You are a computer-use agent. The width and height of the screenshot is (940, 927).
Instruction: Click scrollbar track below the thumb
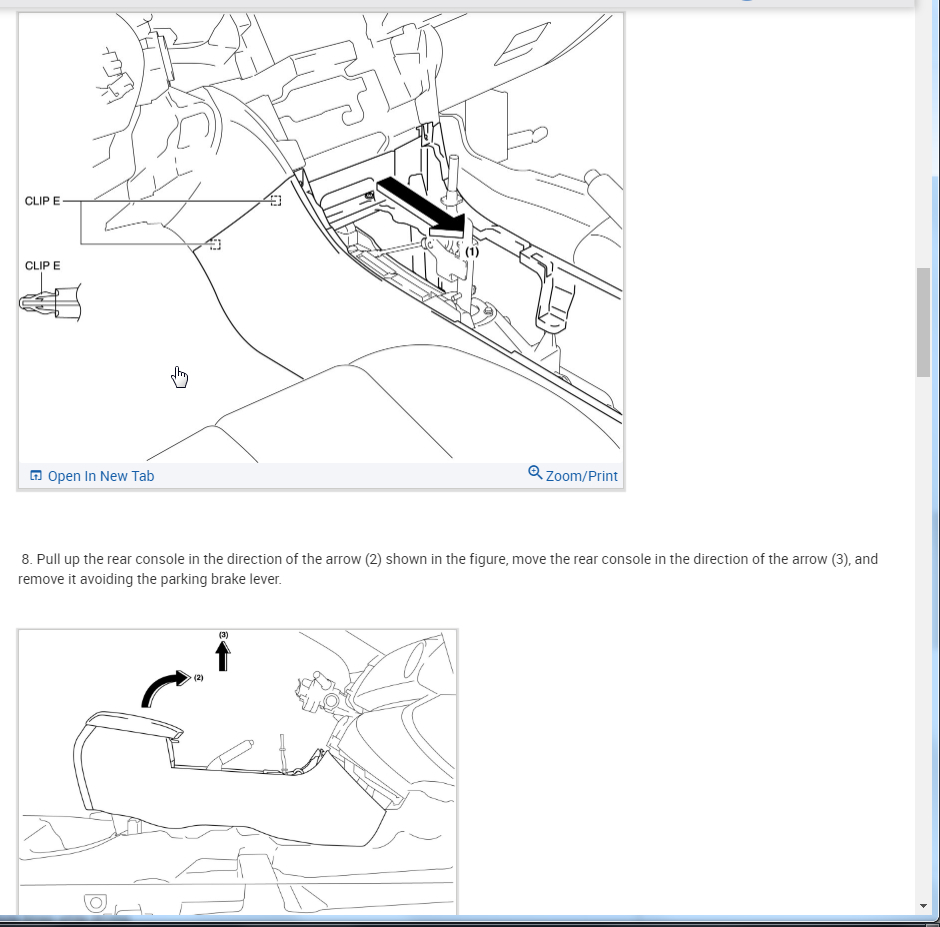923,636
